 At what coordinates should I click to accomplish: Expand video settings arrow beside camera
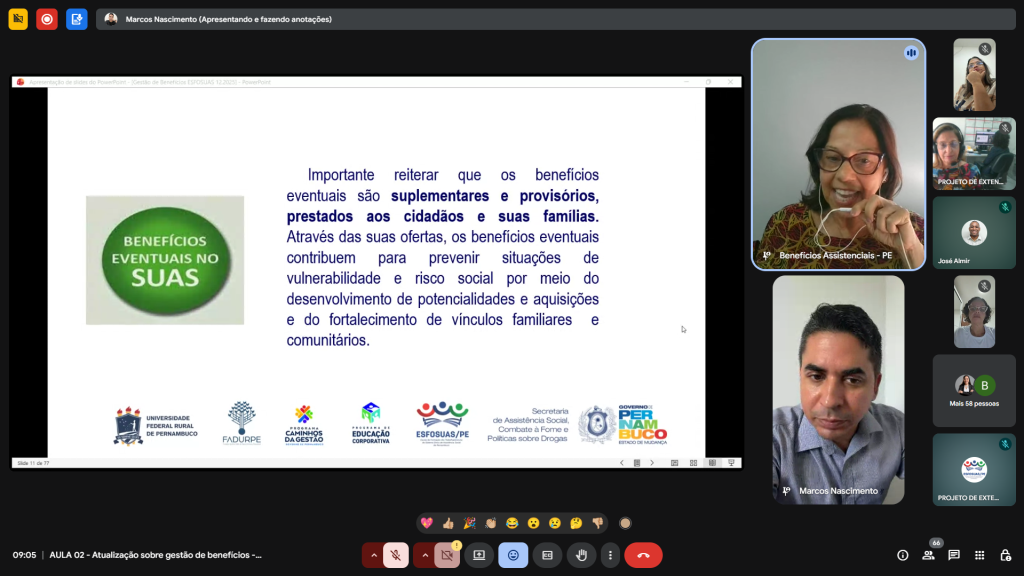click(425, 555)
